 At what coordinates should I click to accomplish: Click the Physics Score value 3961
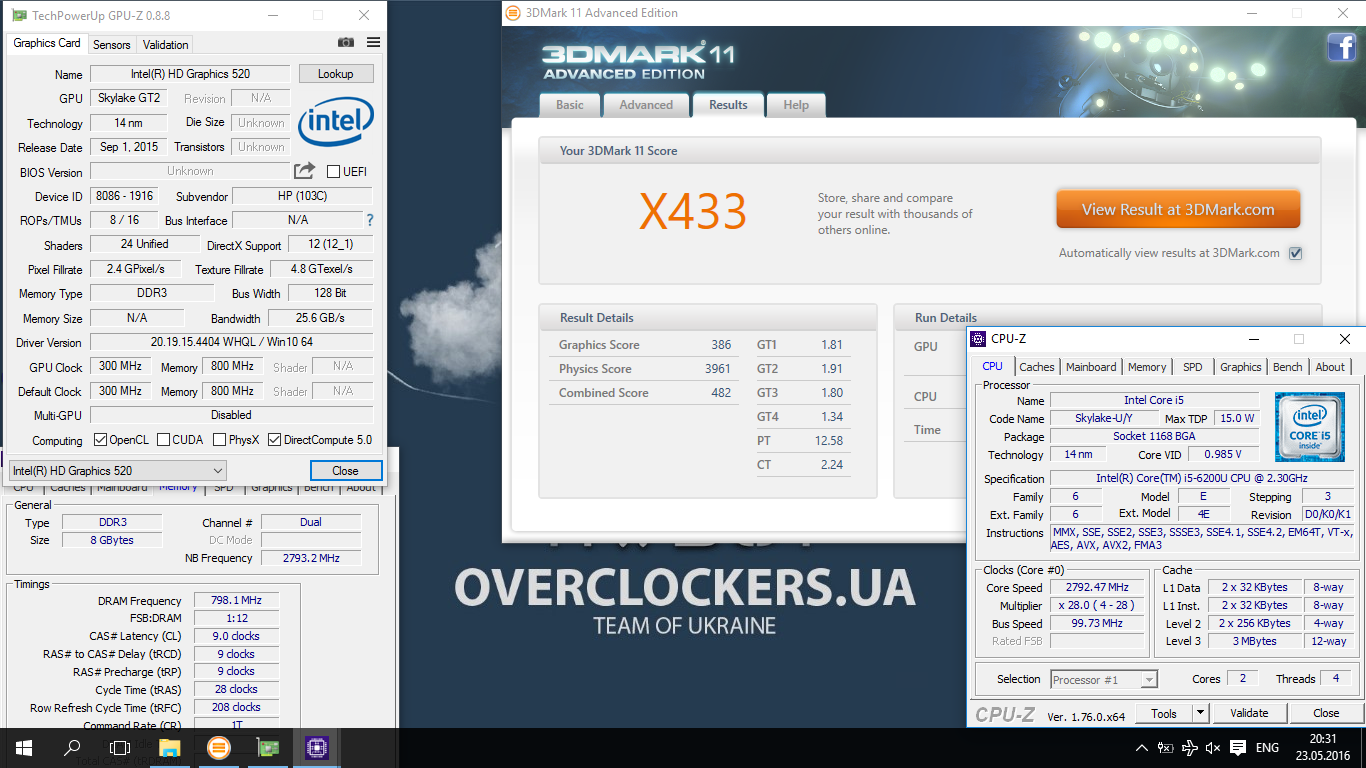click(x=718, y=369)
